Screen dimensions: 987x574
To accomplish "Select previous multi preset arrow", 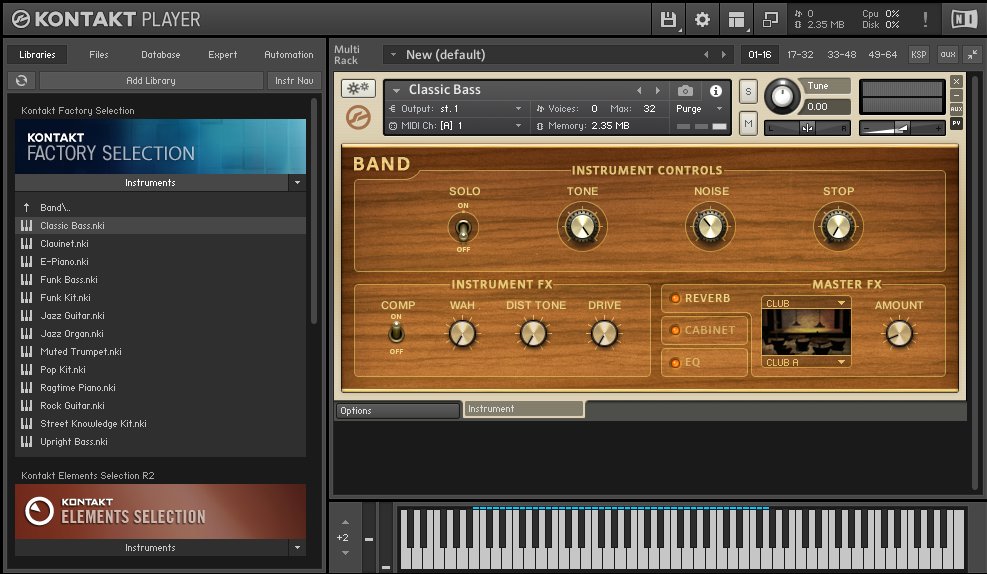I will [x=706, y=55].
